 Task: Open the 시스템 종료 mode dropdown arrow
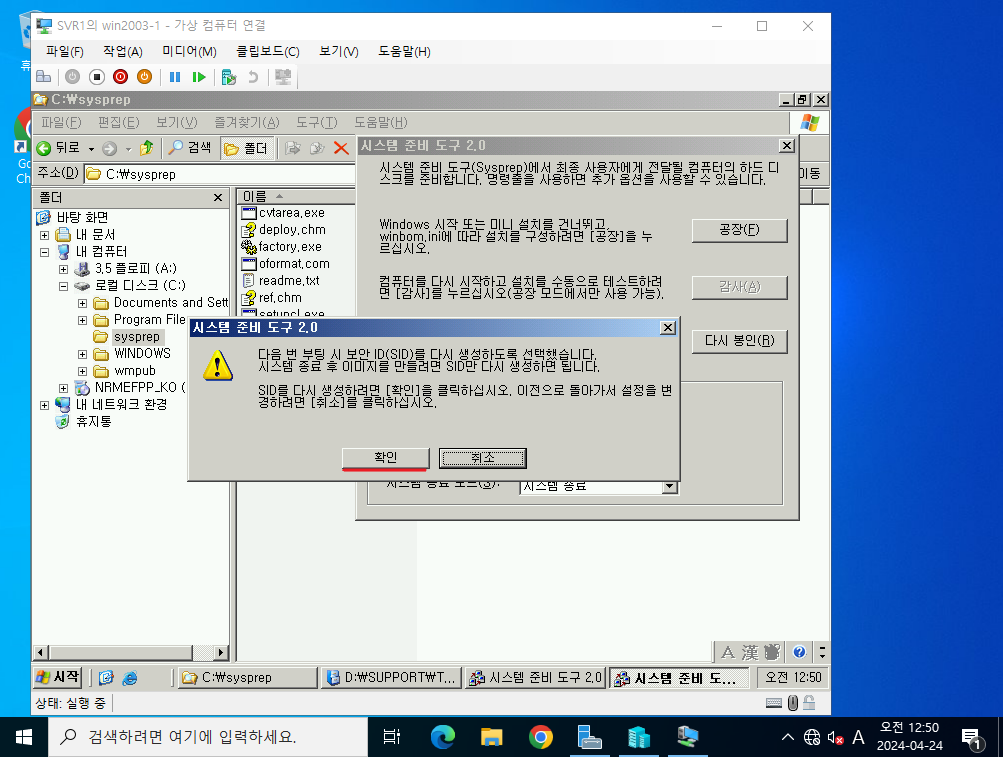[670, 486]
